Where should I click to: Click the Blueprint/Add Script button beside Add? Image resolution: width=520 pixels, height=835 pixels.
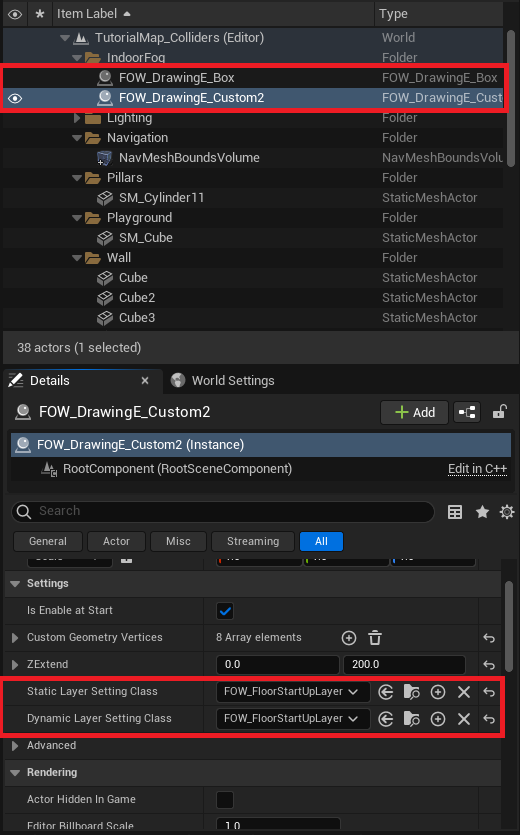(467, 412)
